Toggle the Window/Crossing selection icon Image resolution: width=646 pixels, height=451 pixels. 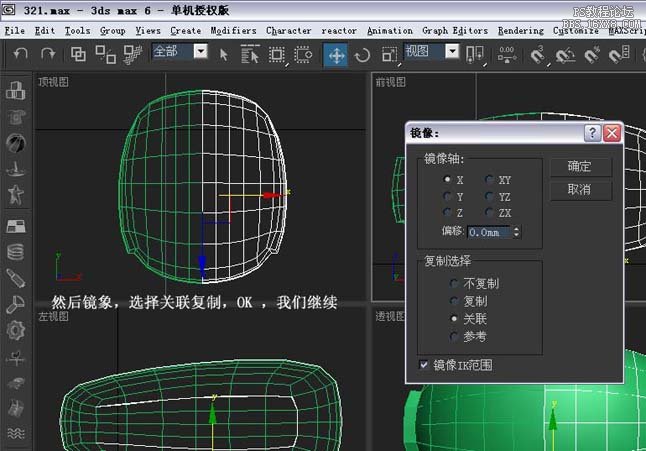[303, 54]
